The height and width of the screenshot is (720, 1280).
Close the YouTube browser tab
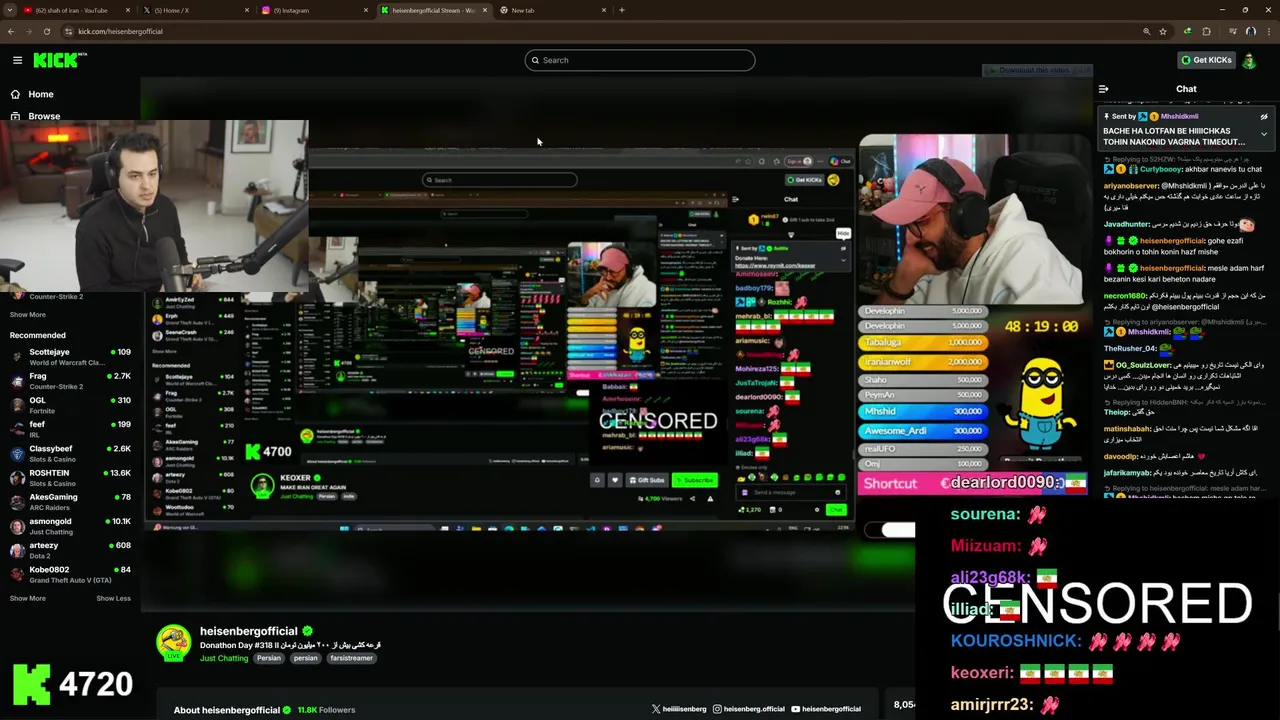click(x=128, y=10)
